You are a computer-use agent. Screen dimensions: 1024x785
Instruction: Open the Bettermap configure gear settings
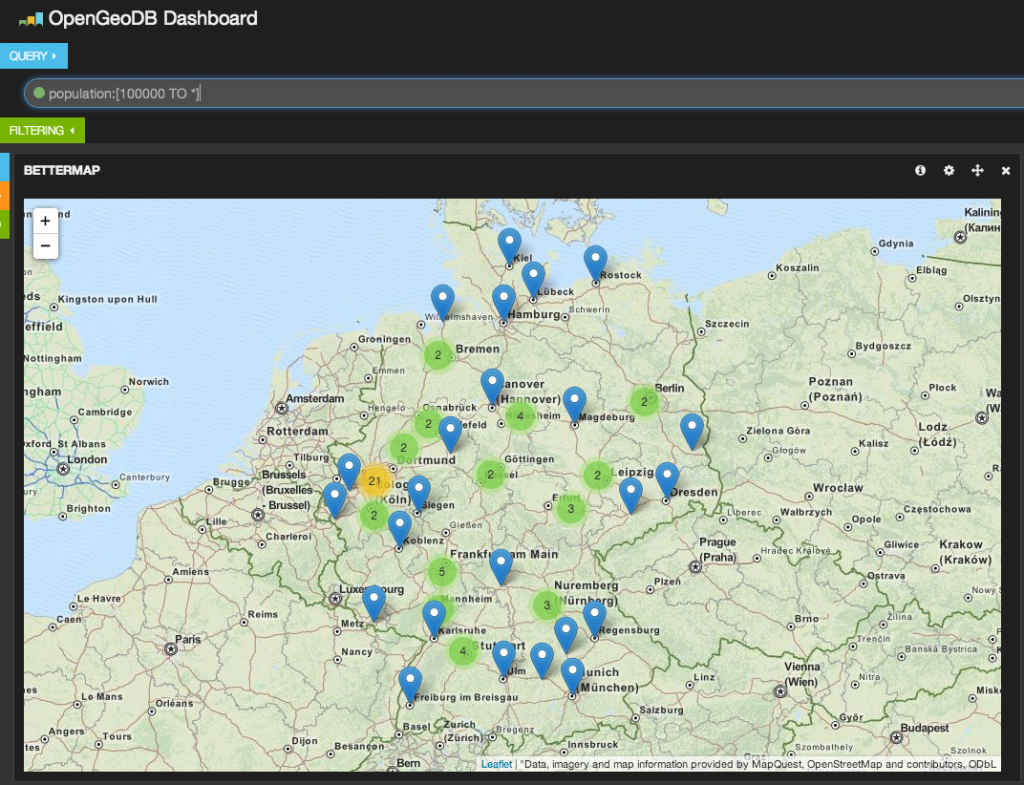tap(948, 170)
